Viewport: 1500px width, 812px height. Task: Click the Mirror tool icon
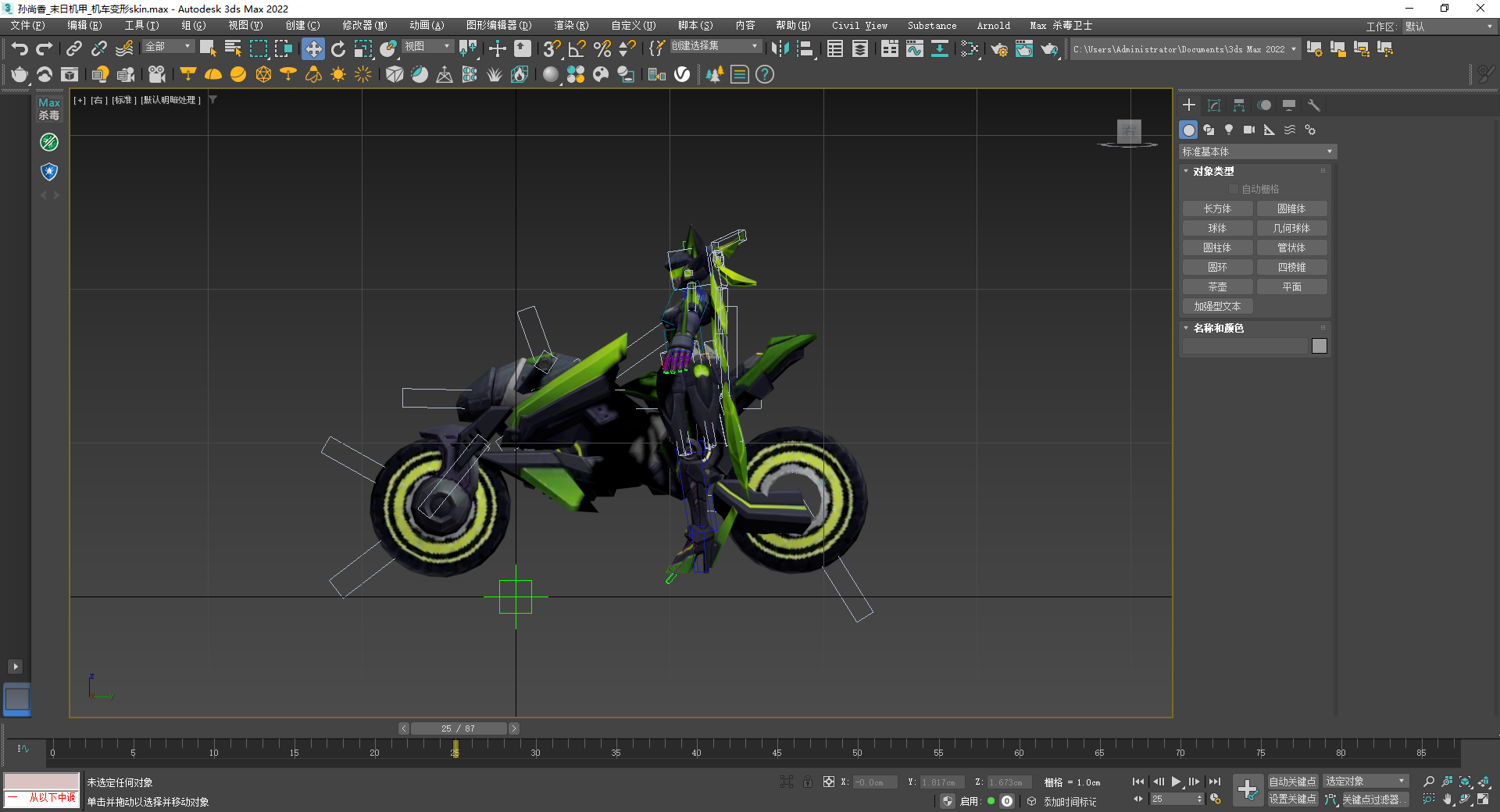click(780, 49)
